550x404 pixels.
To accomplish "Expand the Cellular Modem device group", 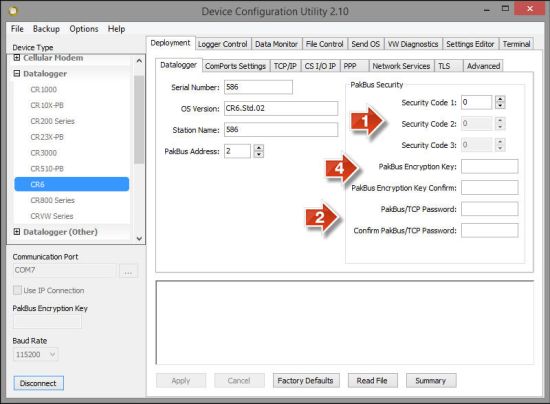I will 16,58.
